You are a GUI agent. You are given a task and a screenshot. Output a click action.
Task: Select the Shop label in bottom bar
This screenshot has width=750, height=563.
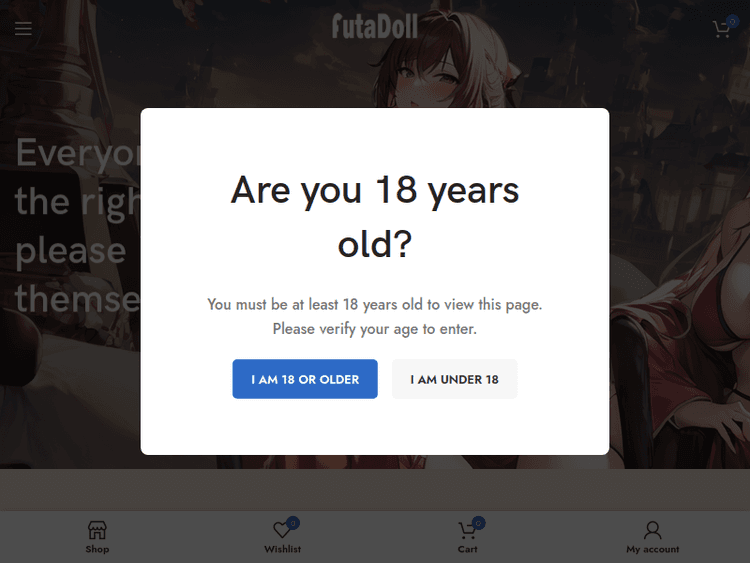point(97,549)
